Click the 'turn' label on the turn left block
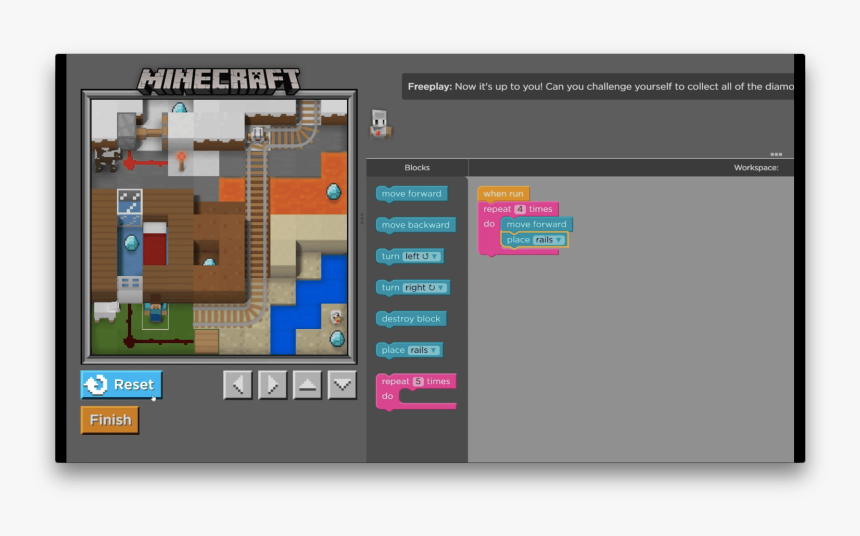Screen dimensions: 860x536 point(391,256)
